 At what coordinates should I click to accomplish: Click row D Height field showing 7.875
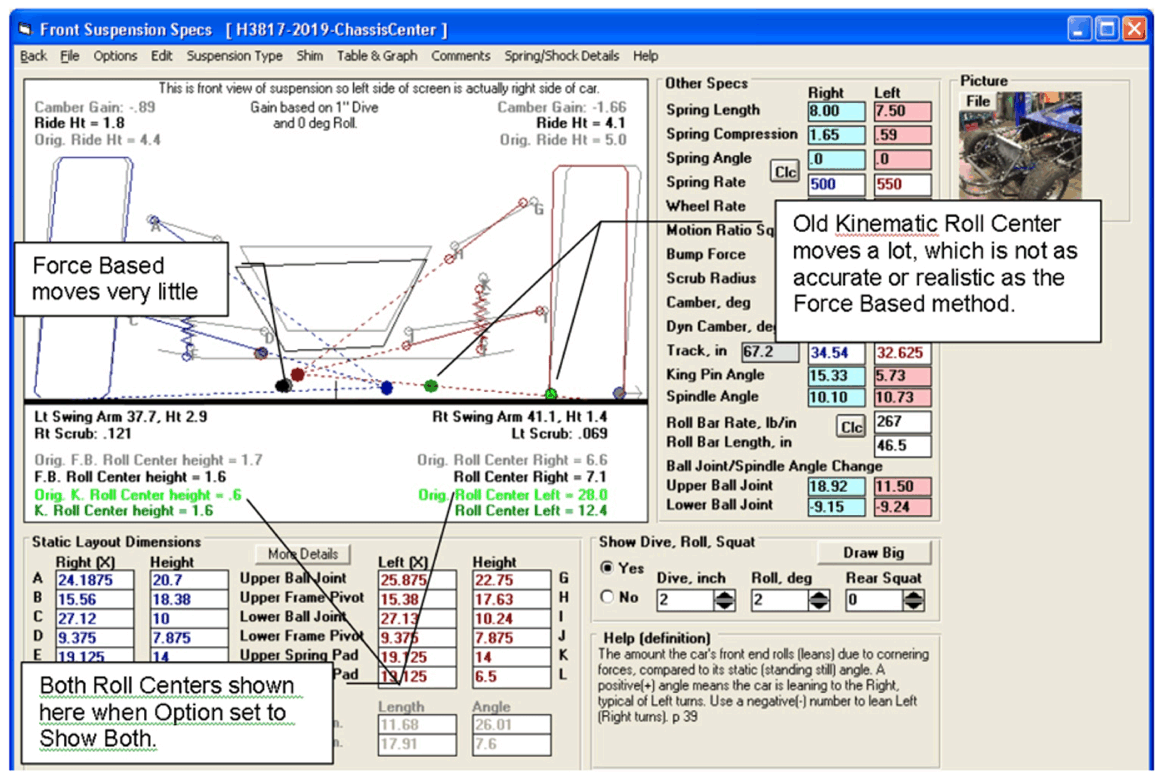[x=189, y=638]
